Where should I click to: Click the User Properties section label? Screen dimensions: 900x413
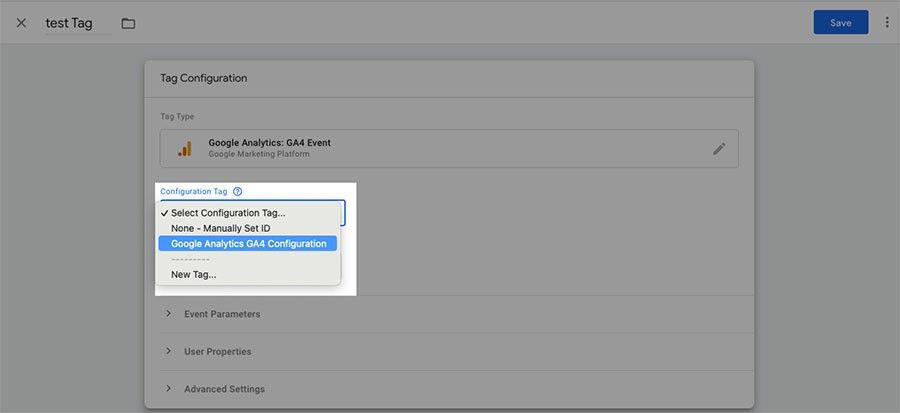[x=218, y=352]
